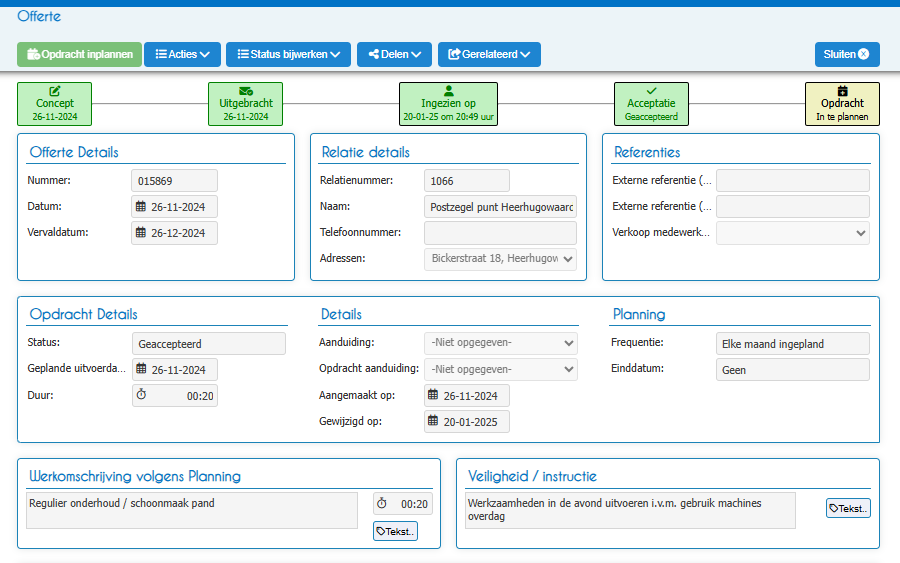Image resolution: width=900 pixels, height=563 pixels.
Task: Click the Concept step edit icon
Action: tap(55, 91)
